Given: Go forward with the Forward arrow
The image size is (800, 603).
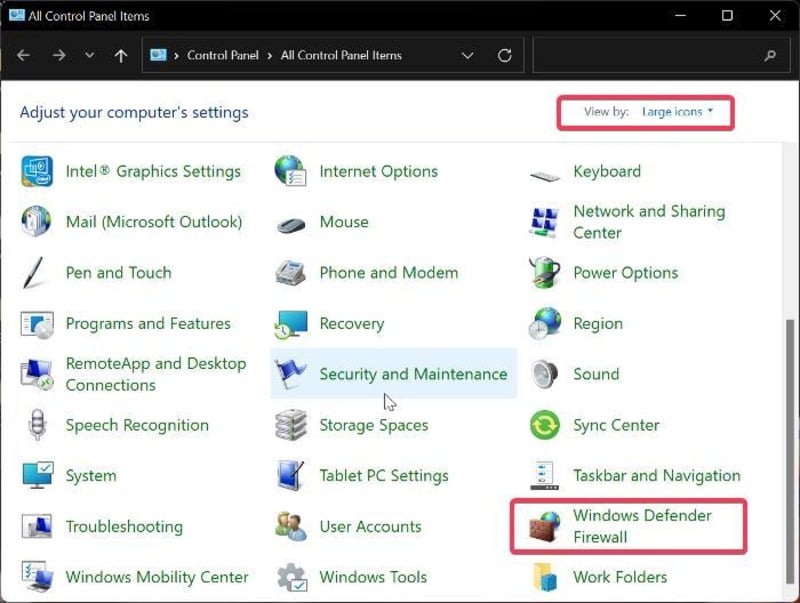Looking at the screenshot, I should (59, 55).
